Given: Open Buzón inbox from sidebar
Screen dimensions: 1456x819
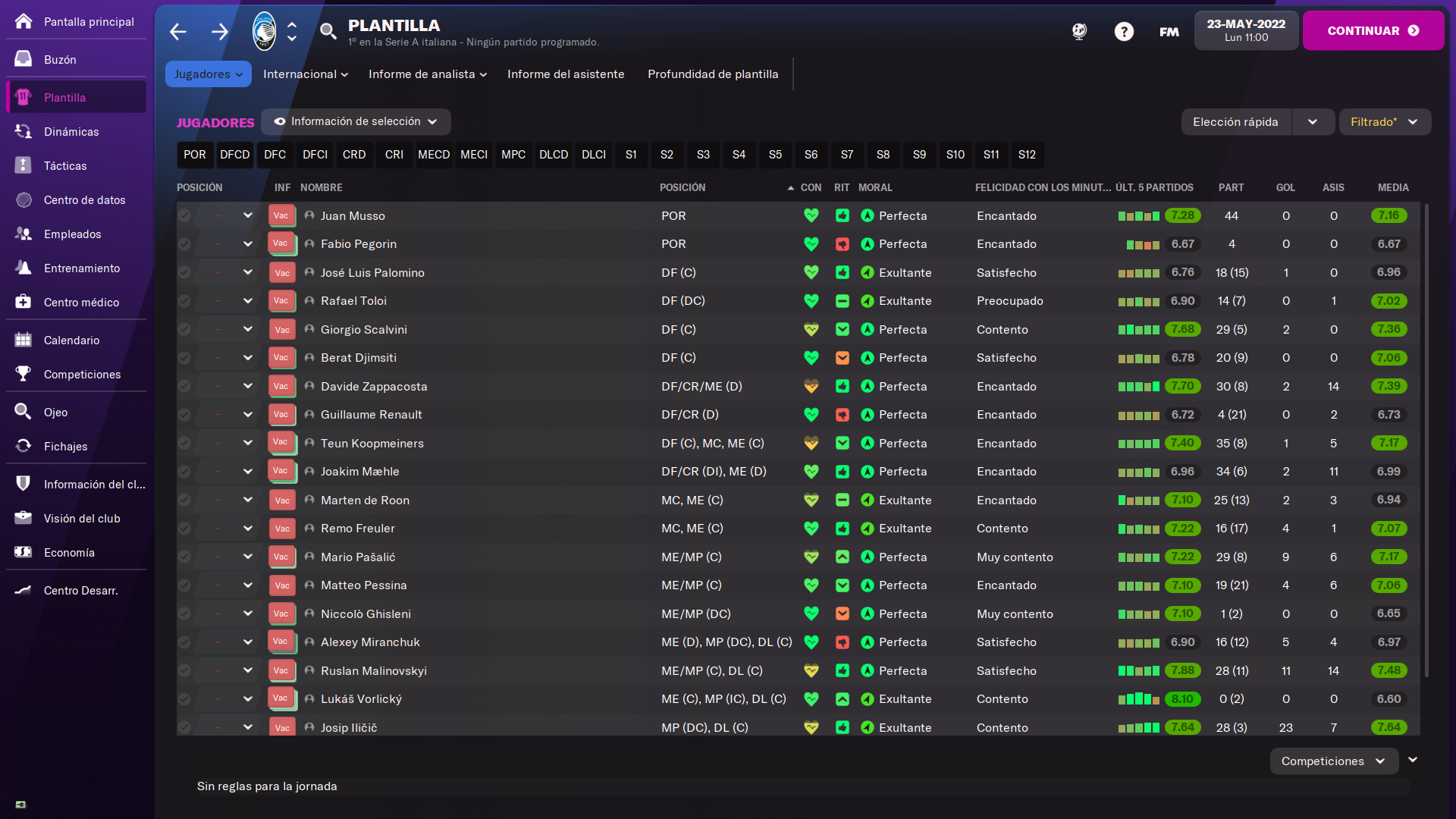Looking at the screenshot, I should click(x=60, y=59).
